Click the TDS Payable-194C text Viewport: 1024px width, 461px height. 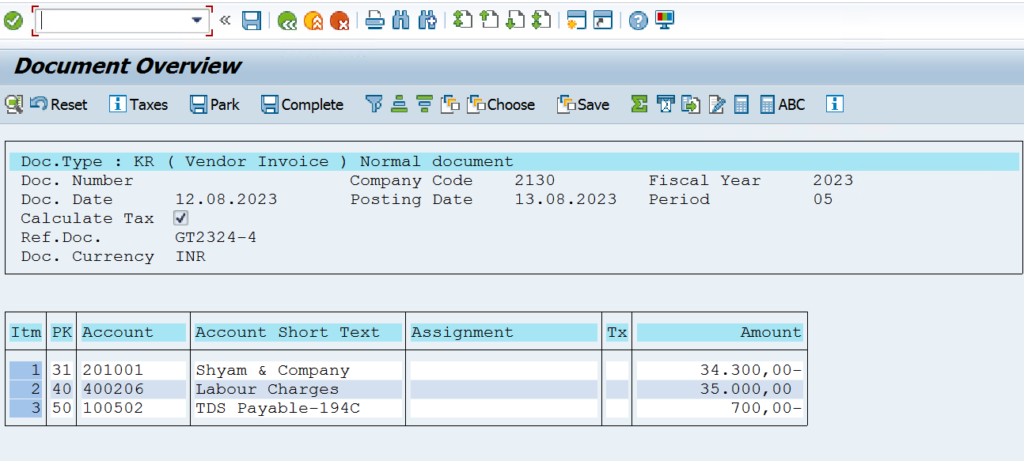278,408
